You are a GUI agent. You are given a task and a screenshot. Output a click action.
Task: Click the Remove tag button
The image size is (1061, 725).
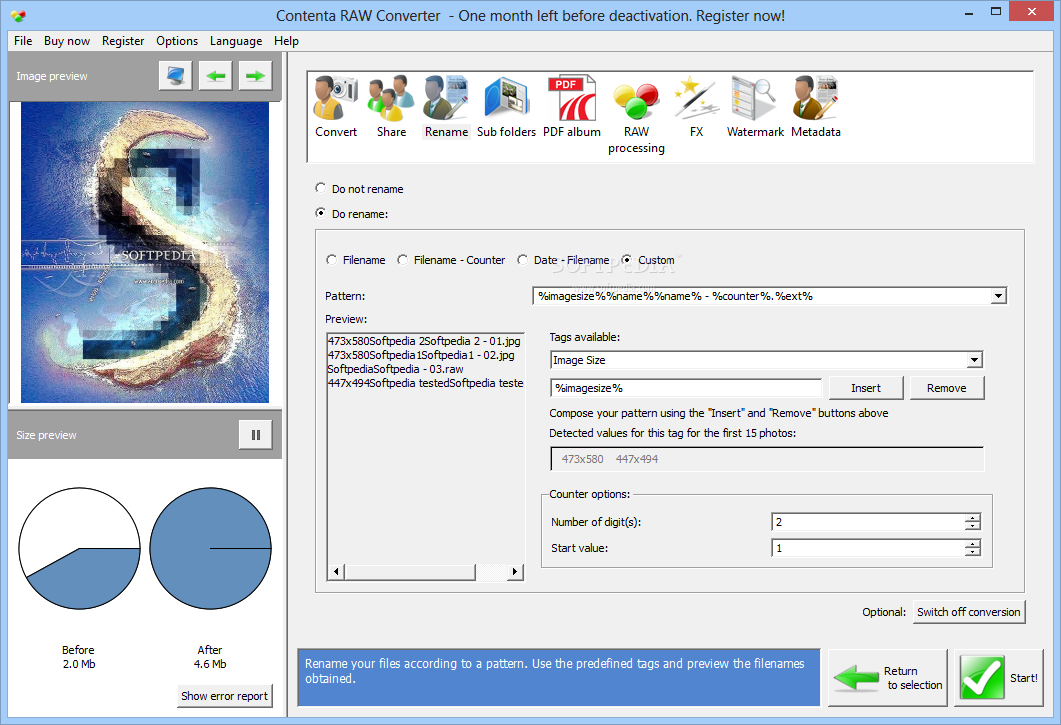(x=947, y=388)
